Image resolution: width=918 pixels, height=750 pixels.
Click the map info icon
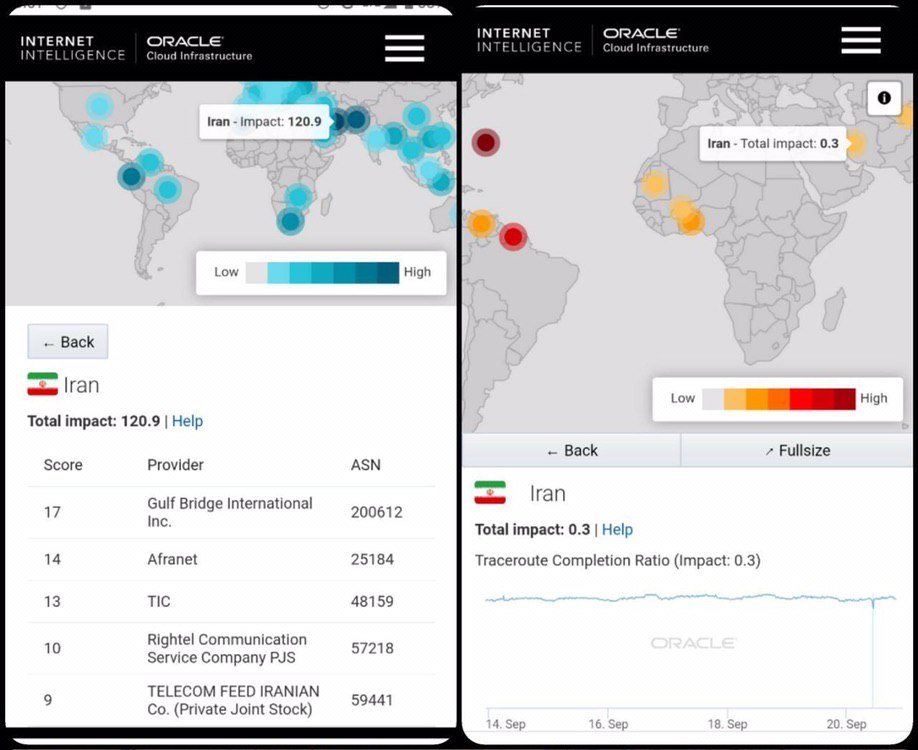coord(883,98)
